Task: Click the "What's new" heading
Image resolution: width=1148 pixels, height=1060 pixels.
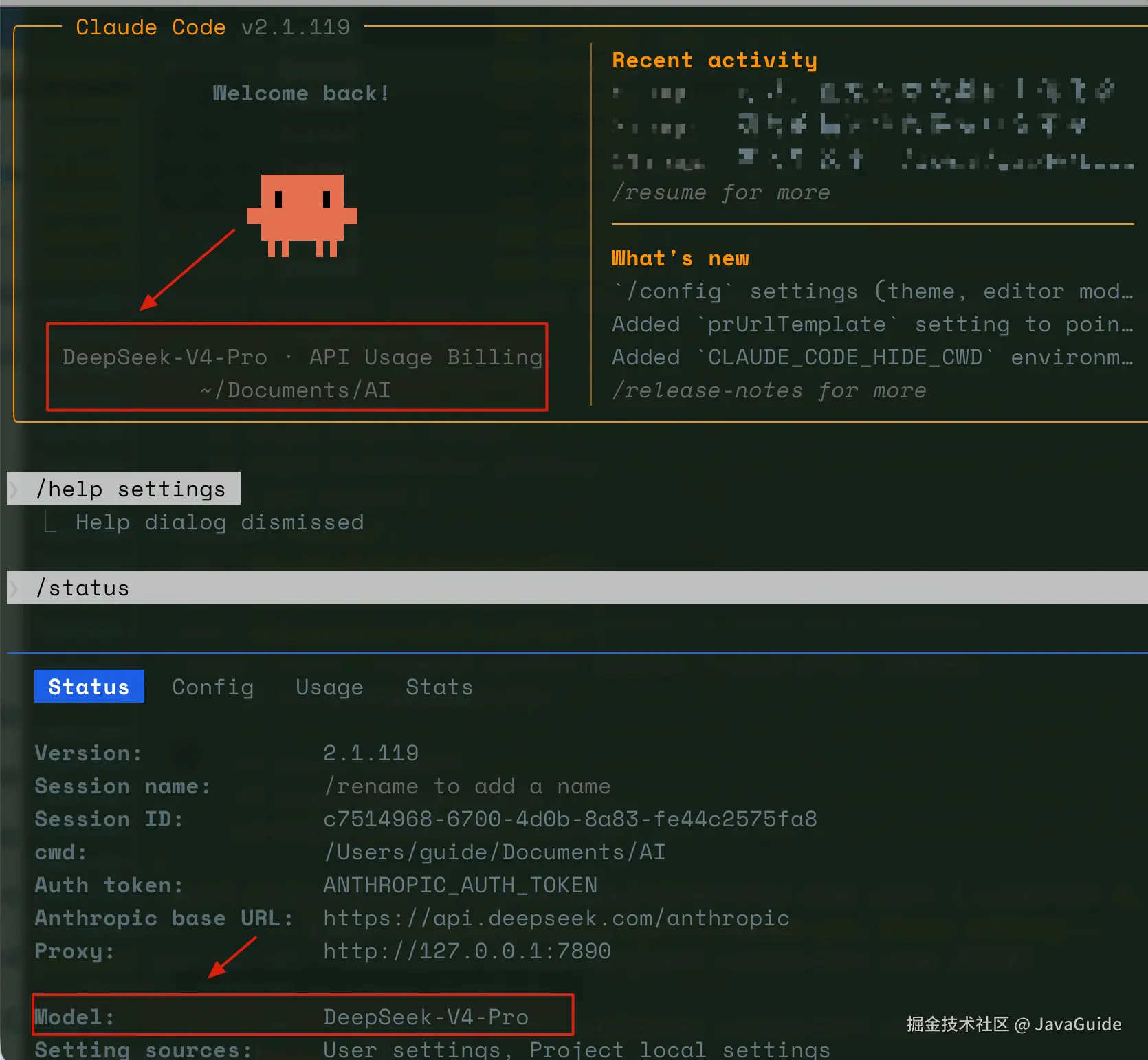Action: 681,258
